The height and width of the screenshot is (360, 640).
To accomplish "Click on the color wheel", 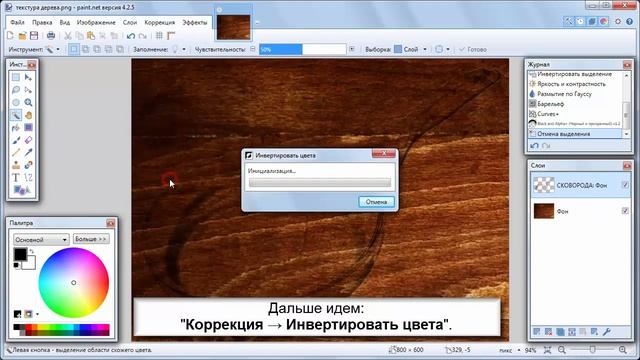I will [74, 283].
